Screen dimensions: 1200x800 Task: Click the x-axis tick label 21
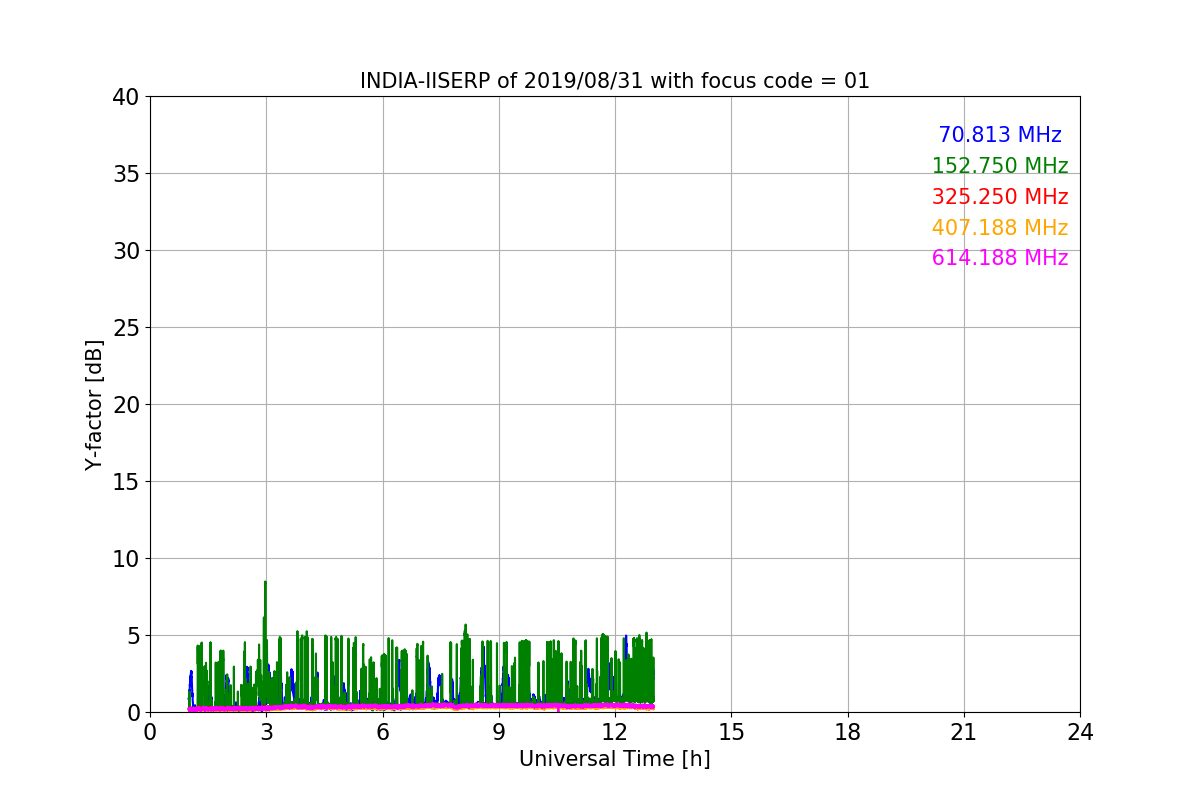pos(964,732)
